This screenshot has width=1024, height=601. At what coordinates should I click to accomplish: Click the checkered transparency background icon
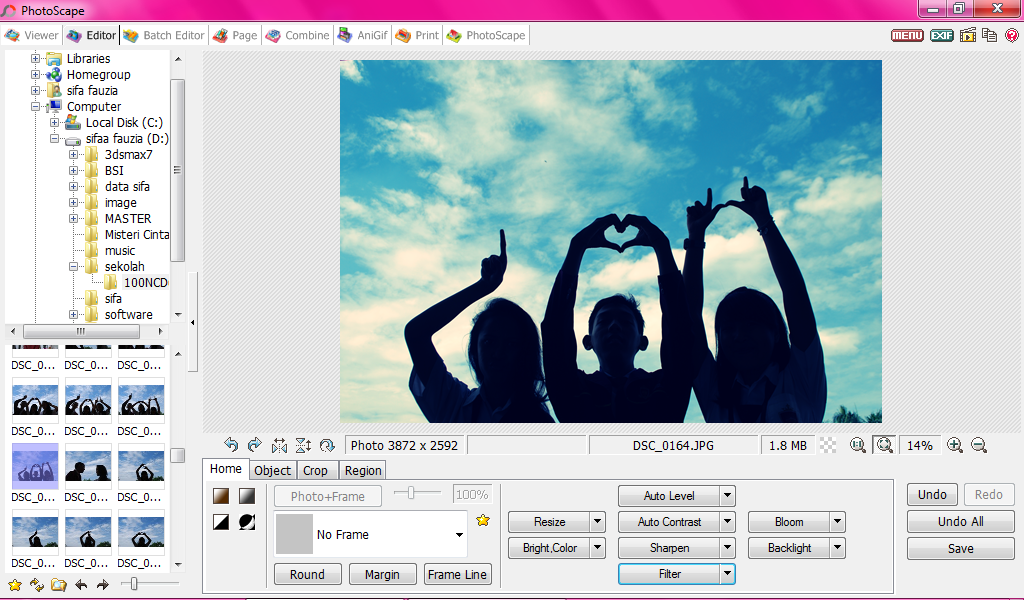pos(828,446)
